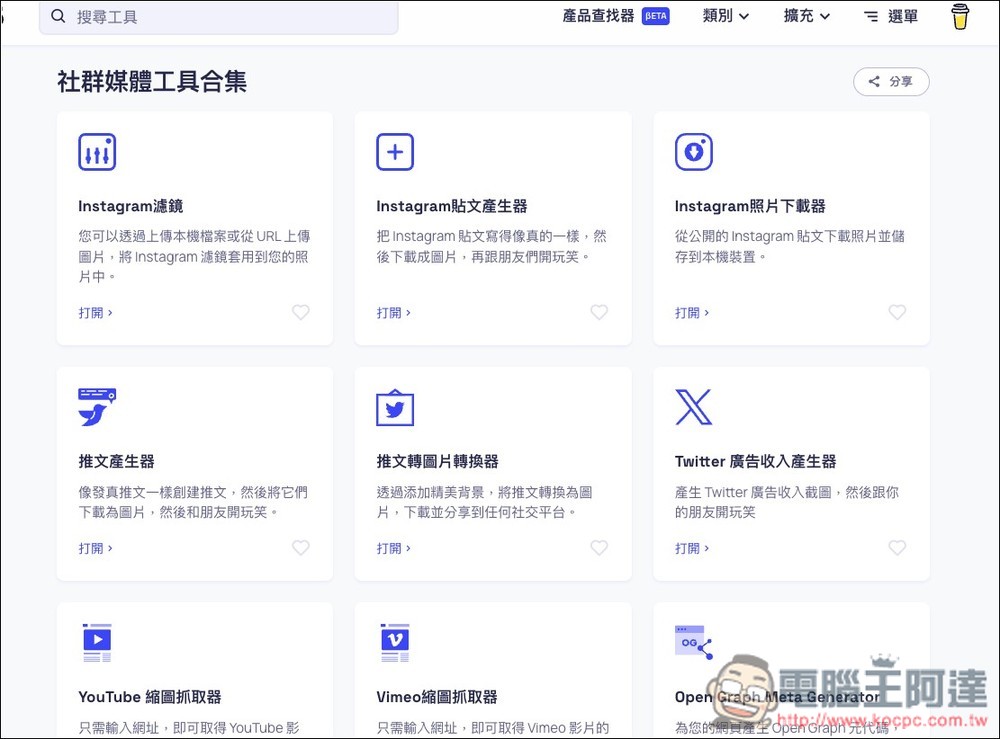This screenshot has height=739, width=1000.
Task: Click the Instagram濾鏡 sliders icon
Action: point(97,152)
